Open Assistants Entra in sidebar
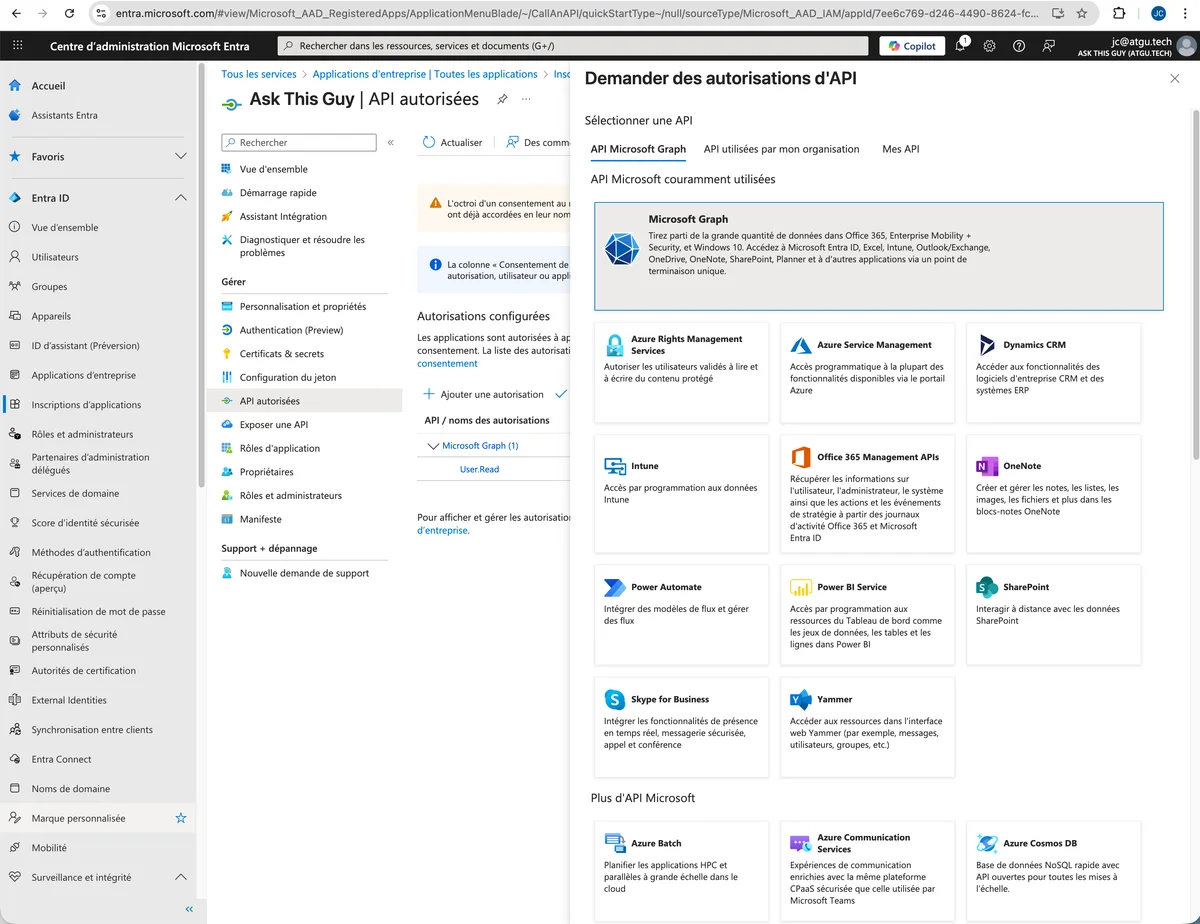 point(64,115)
